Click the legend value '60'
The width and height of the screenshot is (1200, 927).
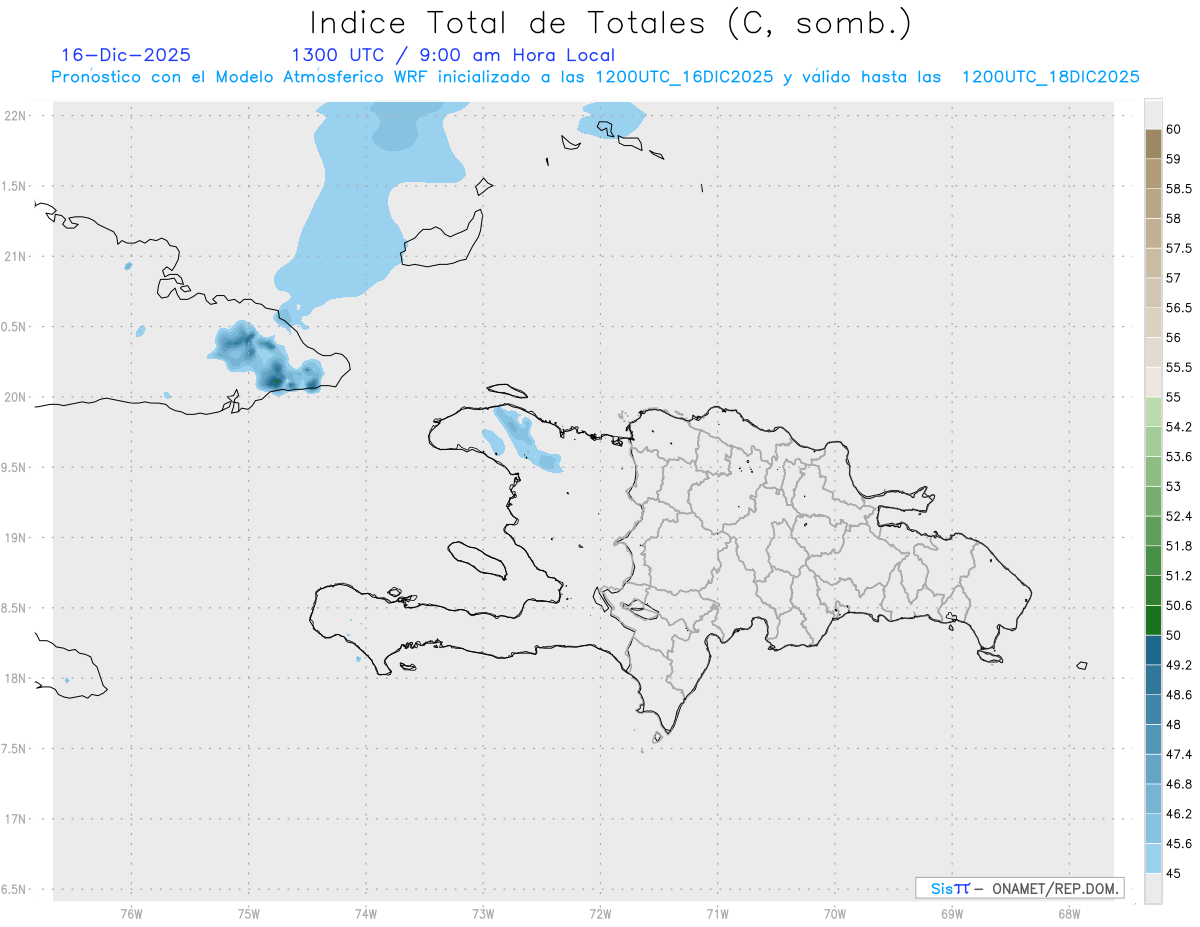[1174, 130]
